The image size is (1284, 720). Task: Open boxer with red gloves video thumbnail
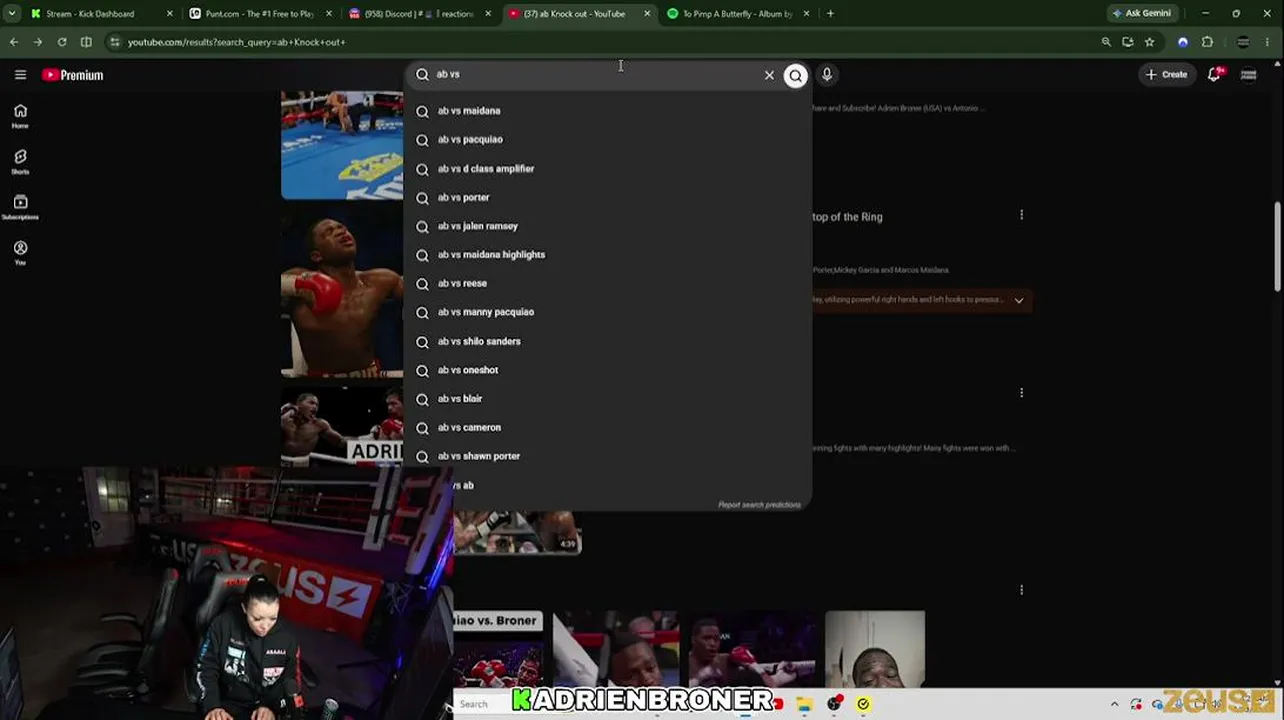click(342, 294)
